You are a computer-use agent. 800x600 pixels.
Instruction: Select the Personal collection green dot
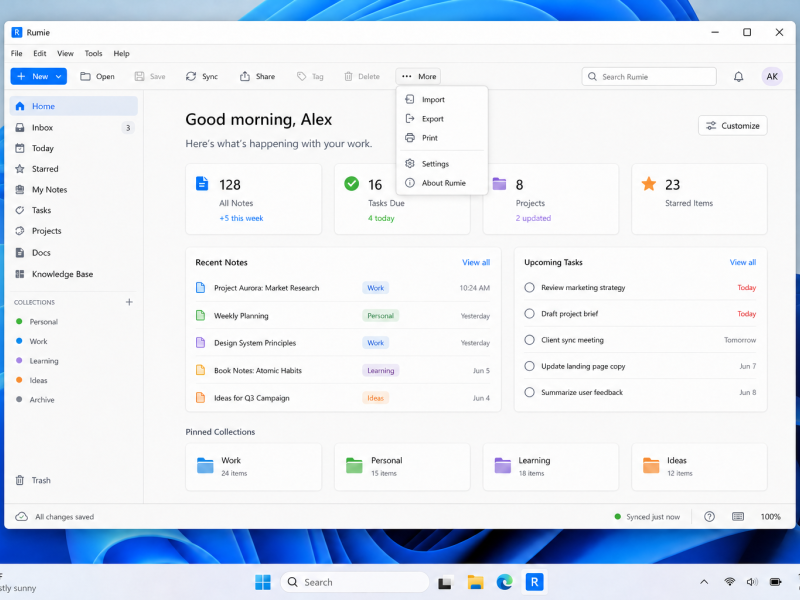click(x=19, y=321)
